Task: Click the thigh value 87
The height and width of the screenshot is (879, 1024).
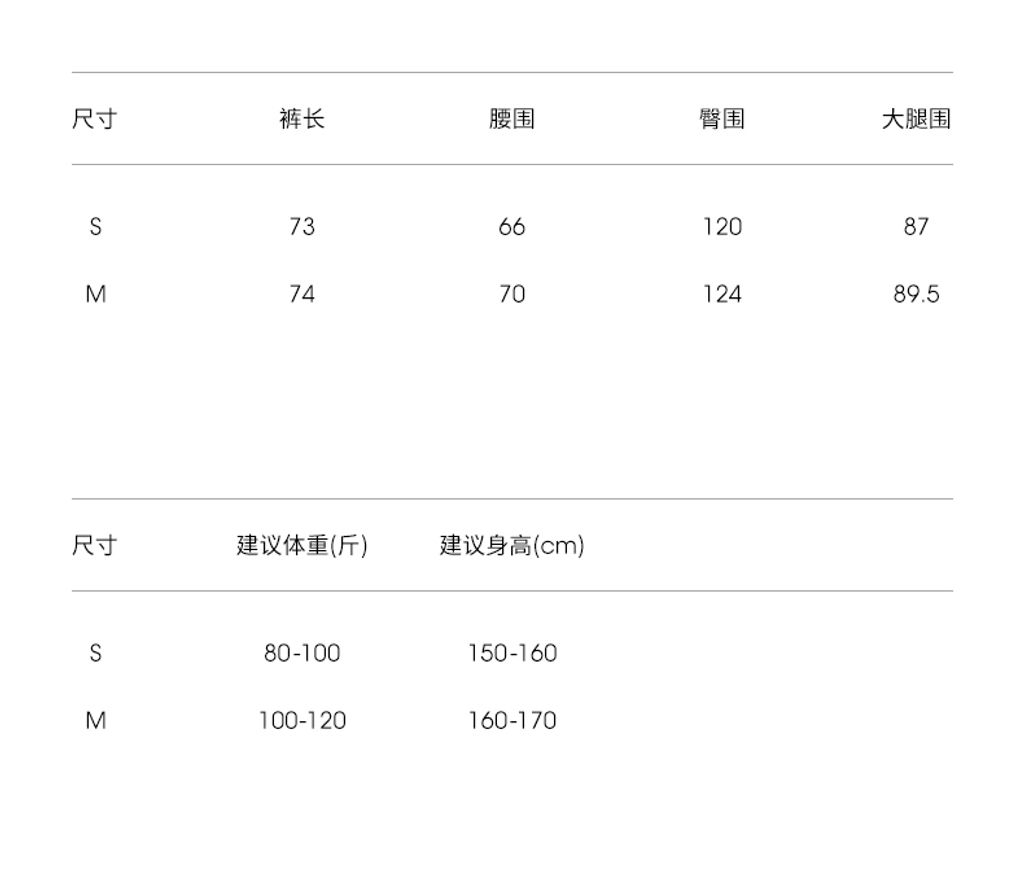Action: [916, 227]
